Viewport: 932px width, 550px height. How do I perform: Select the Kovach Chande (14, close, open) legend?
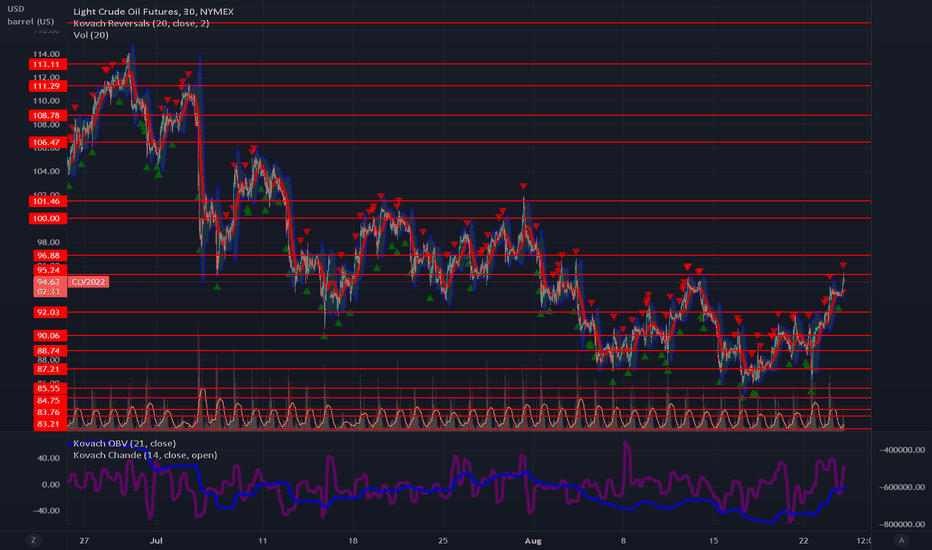point(145,455)
